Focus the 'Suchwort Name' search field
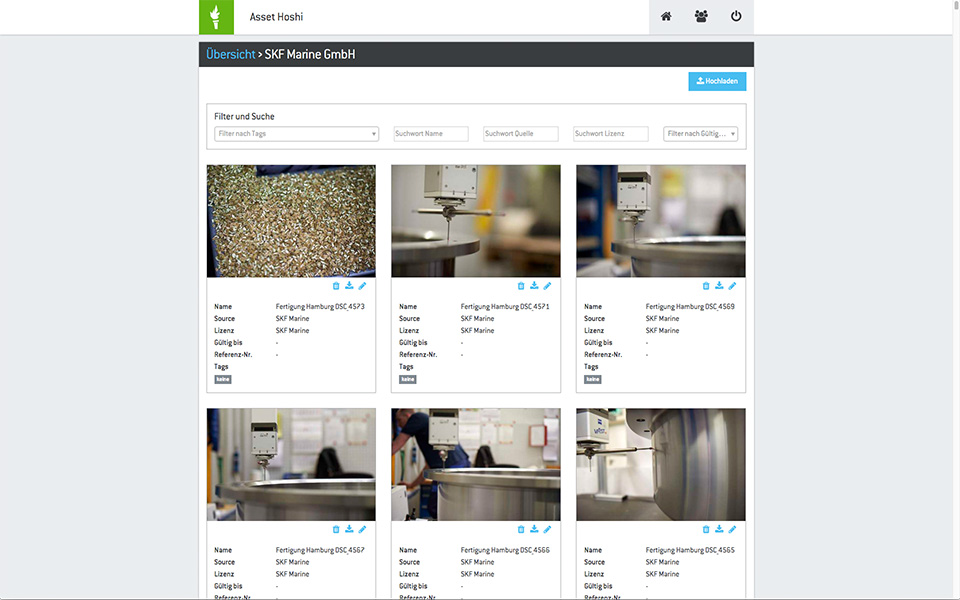This screenshot has height=600, width=960. click(431, 134)
